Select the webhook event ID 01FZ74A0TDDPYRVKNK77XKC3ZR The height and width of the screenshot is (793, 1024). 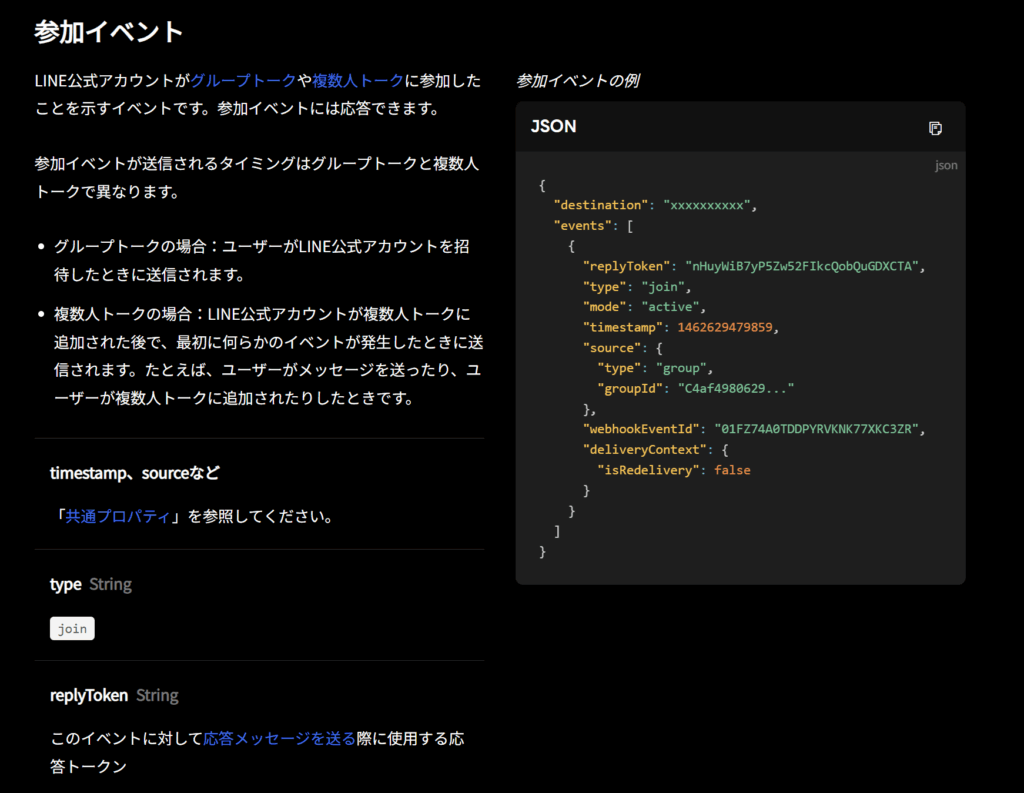[x=816, y=429]
